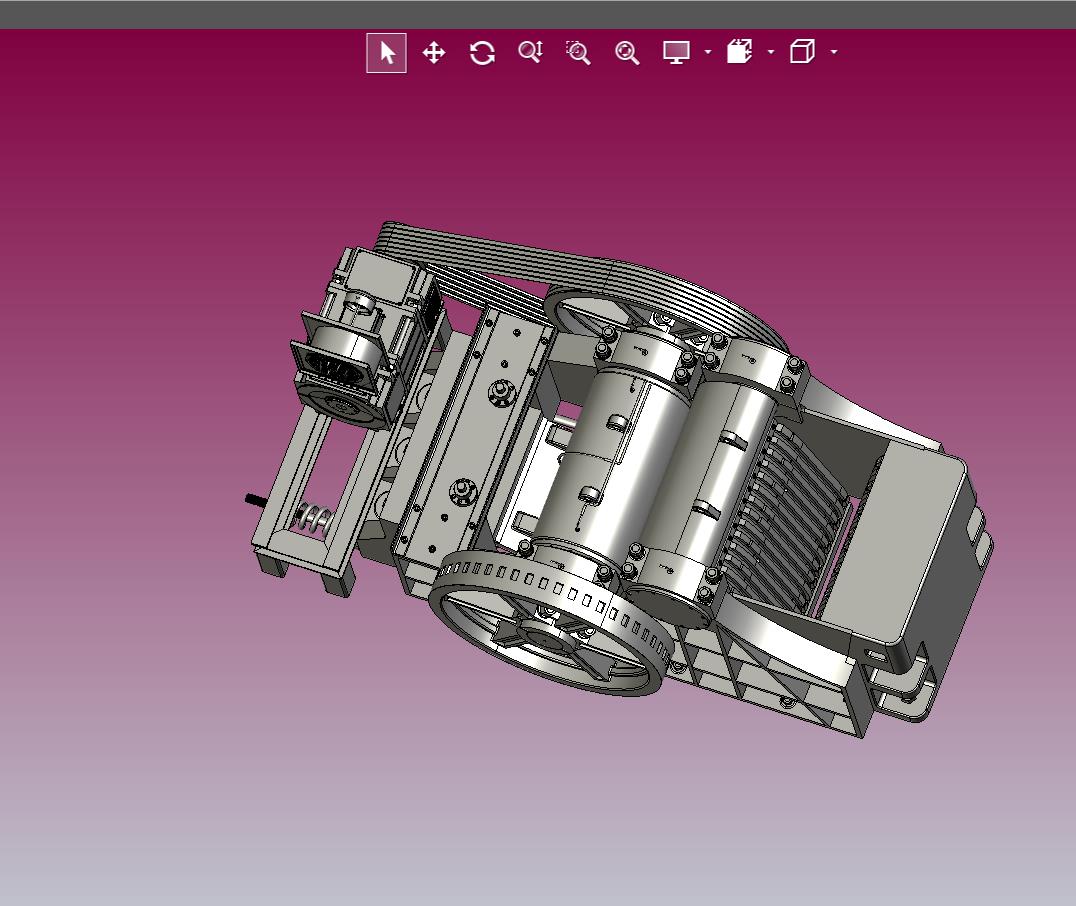Click the view orientation cube icon
Screen dimensions: 1076x906
pyautogui.click(x=802, y=51)
